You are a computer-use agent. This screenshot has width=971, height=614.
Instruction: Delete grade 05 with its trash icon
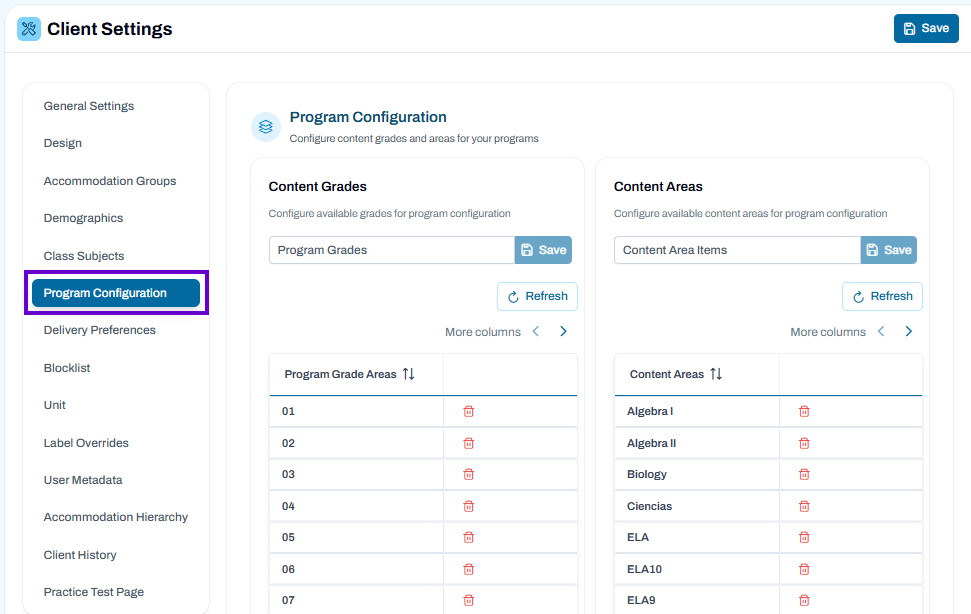click(x=469, y=537)
